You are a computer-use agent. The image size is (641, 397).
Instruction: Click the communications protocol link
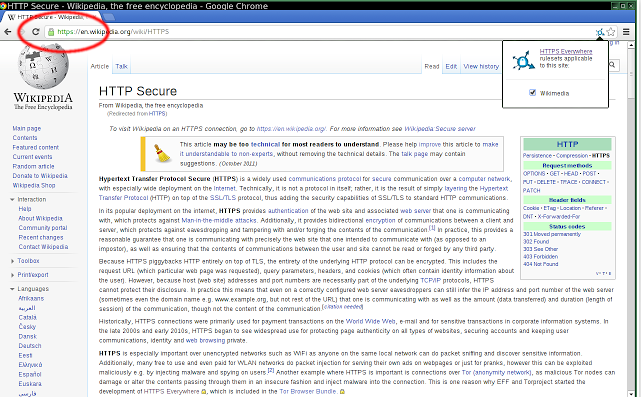(x=325, y=179)
